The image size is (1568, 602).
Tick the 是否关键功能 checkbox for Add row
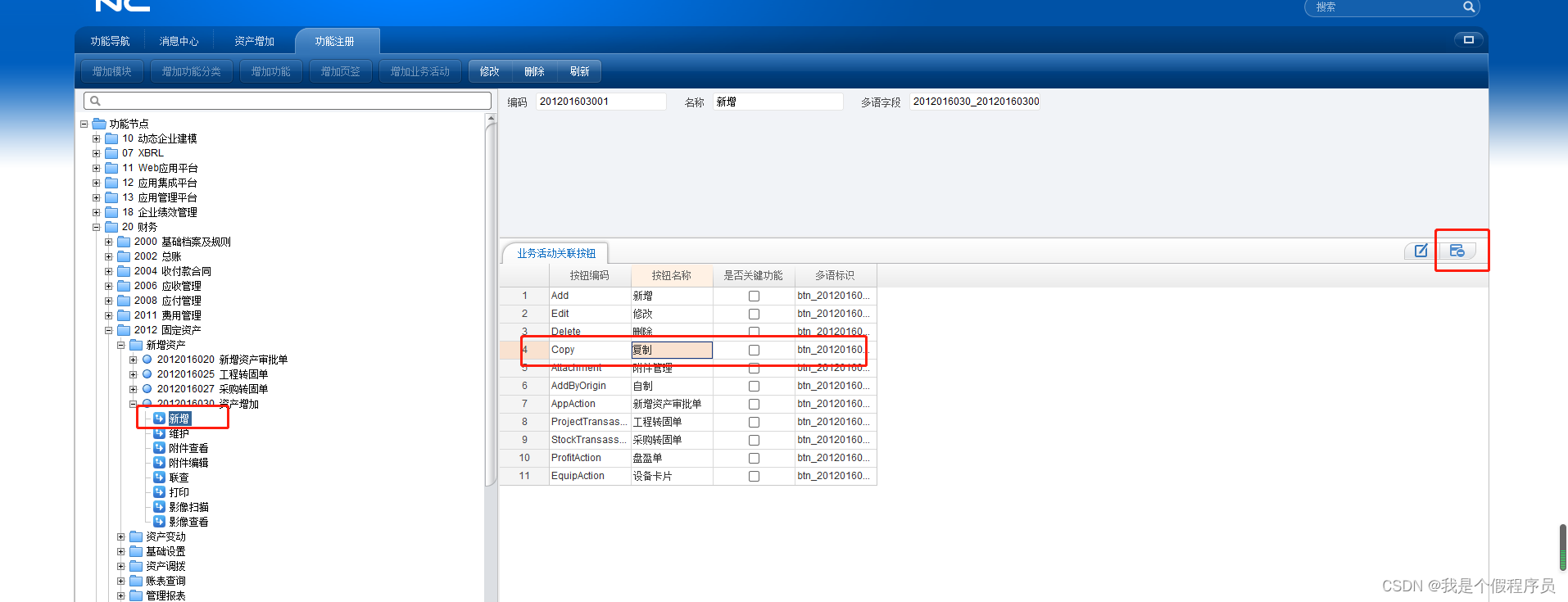pyautogui.click(x=754, y=296)
